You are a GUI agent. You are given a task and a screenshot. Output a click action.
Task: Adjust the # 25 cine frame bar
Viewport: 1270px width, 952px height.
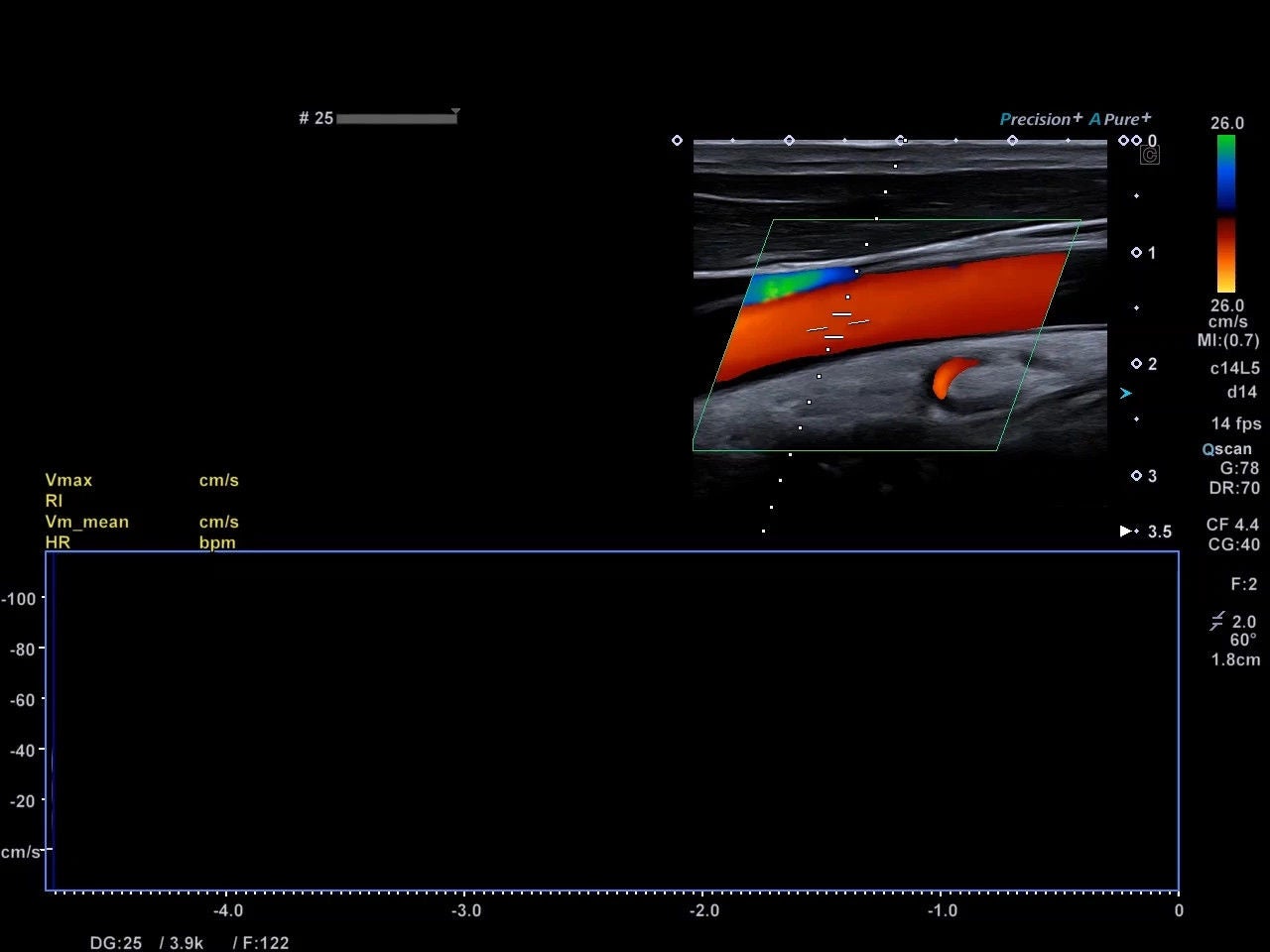[x=396, y=119]
